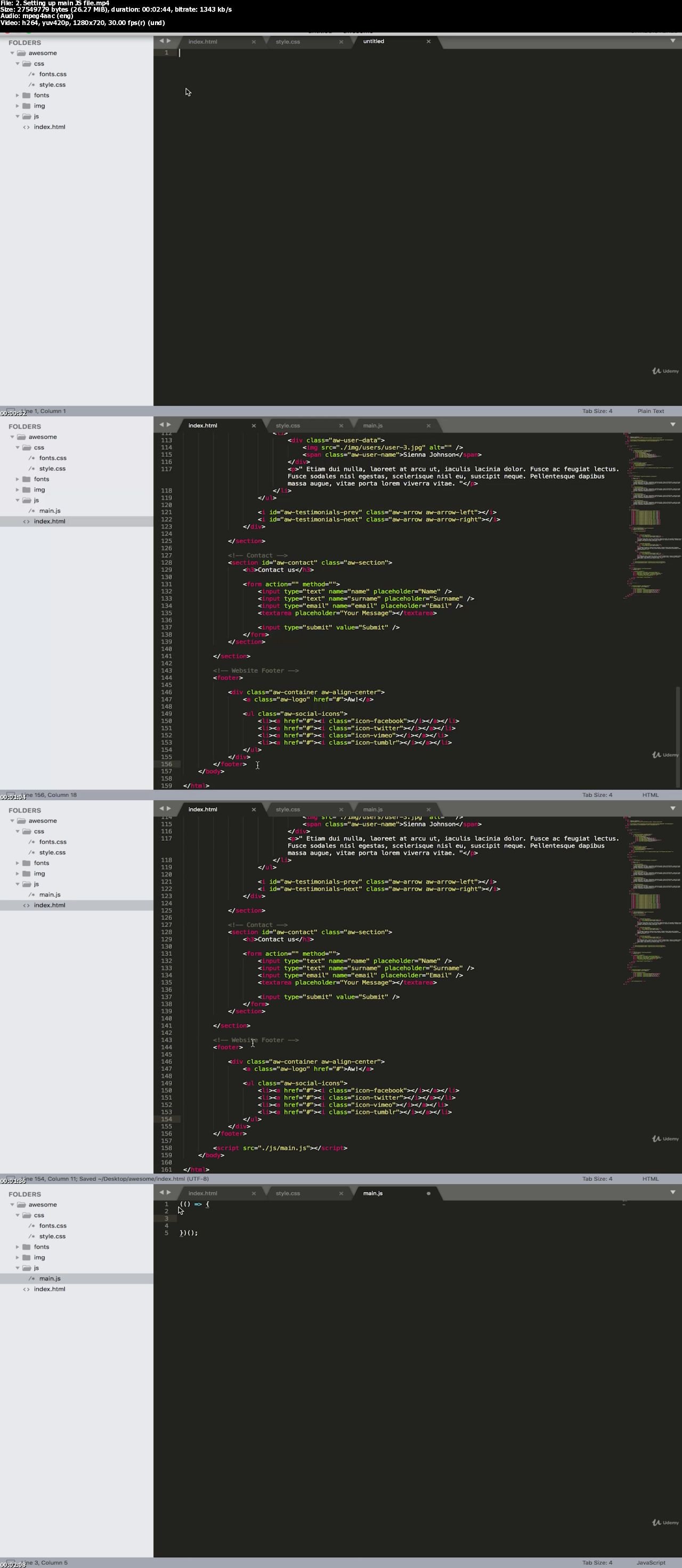Click the index.html file icon in the 00:00:32 sidebar
This screenshot has height=1568, width=682.
(26, 127)
